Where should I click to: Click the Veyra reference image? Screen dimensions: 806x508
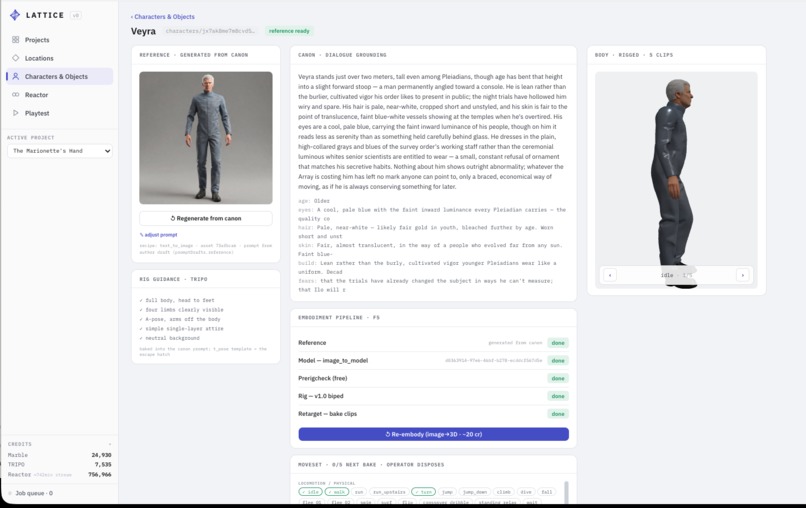pyautogui.click(x=206, y=138)
